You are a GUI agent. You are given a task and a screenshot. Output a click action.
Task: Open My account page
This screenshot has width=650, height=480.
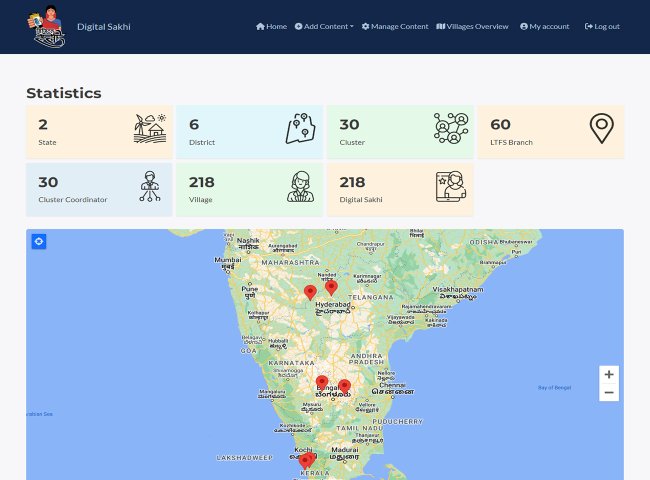pos(545,27)
